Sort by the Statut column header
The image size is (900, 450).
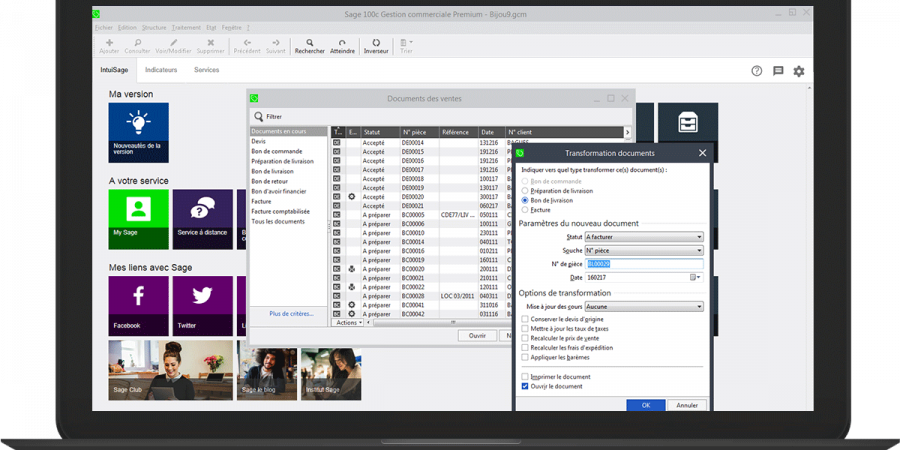(380, 133)
